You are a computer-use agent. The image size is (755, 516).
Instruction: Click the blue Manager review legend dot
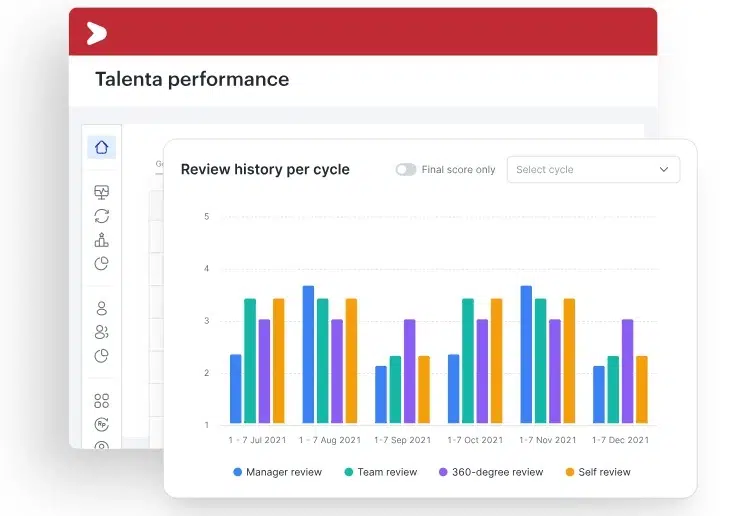tap(237, 472)
